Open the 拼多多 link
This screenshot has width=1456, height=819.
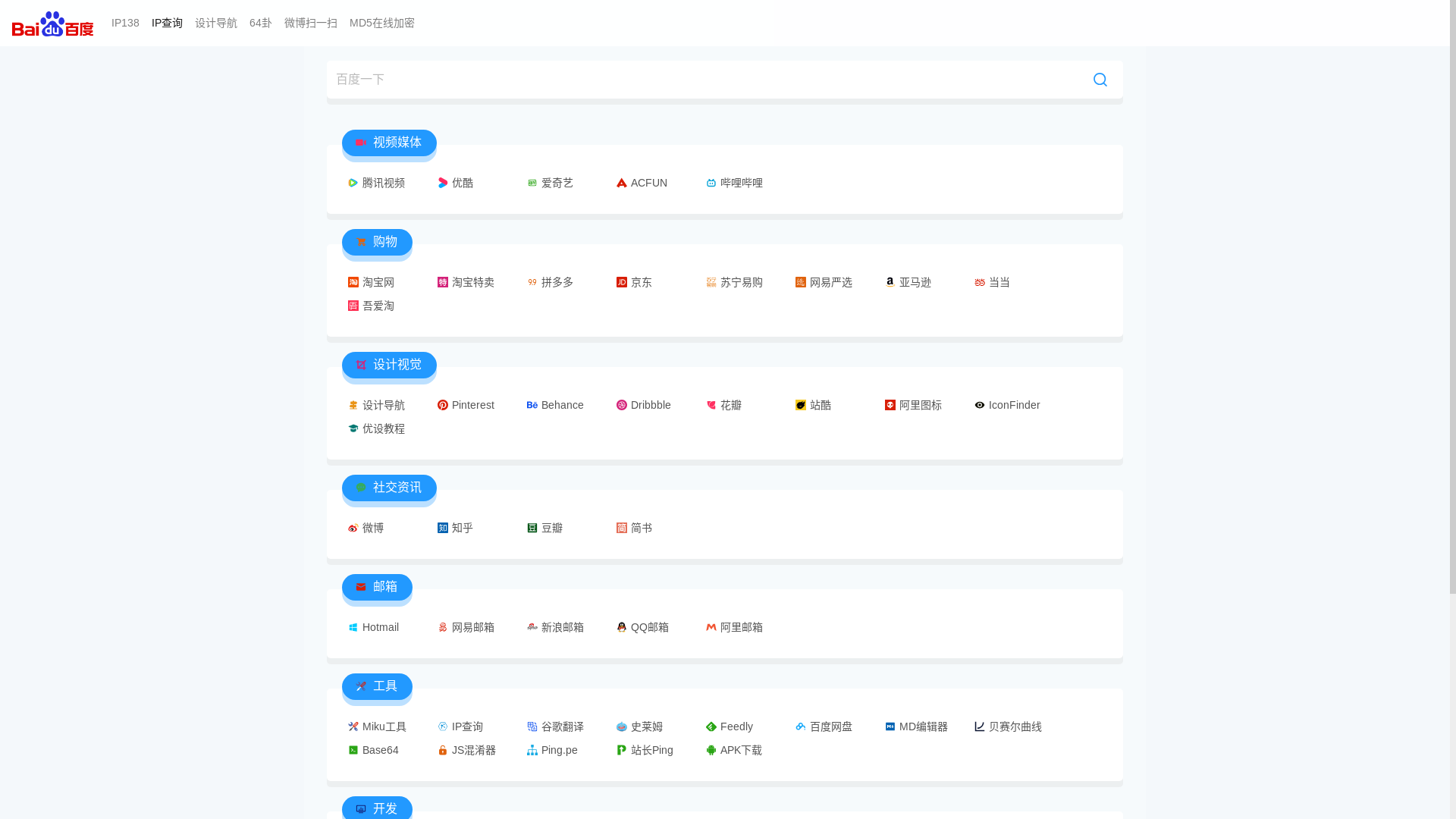click(550, 282)
